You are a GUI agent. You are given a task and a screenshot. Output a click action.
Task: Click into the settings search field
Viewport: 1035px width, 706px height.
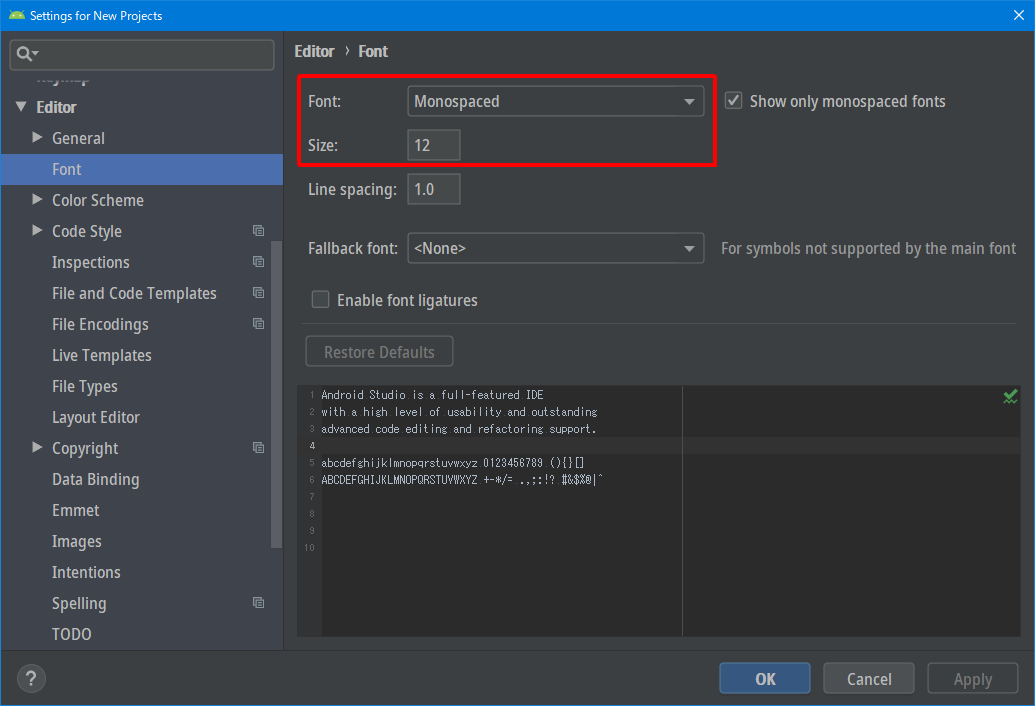[142, 54]
